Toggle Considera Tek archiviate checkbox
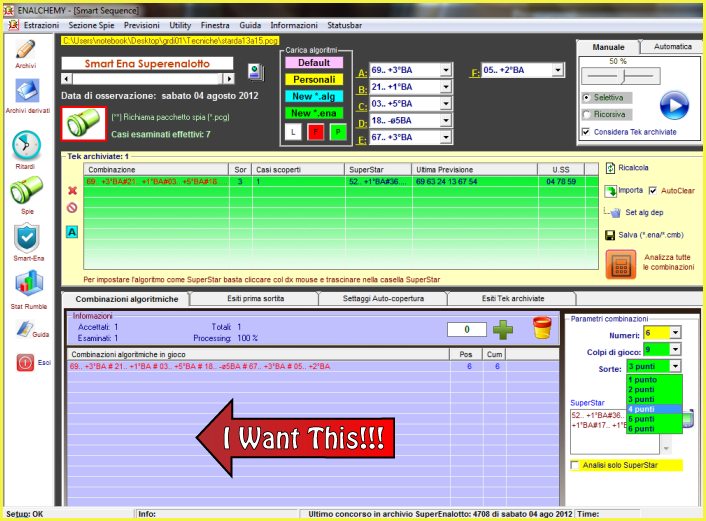The height and width of the screenshot is (521, 706). click(586, 132)
